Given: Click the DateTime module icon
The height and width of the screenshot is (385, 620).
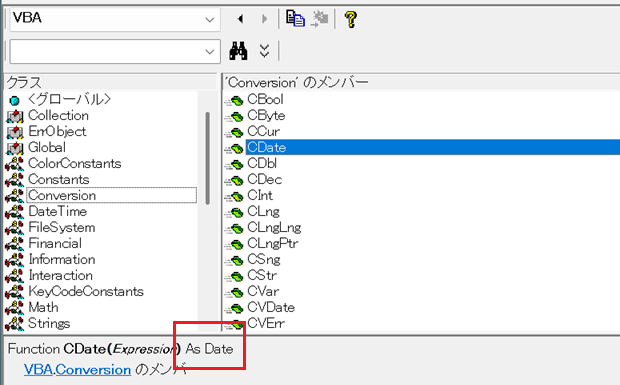Looking at the screenshot, I should (14, 212).
